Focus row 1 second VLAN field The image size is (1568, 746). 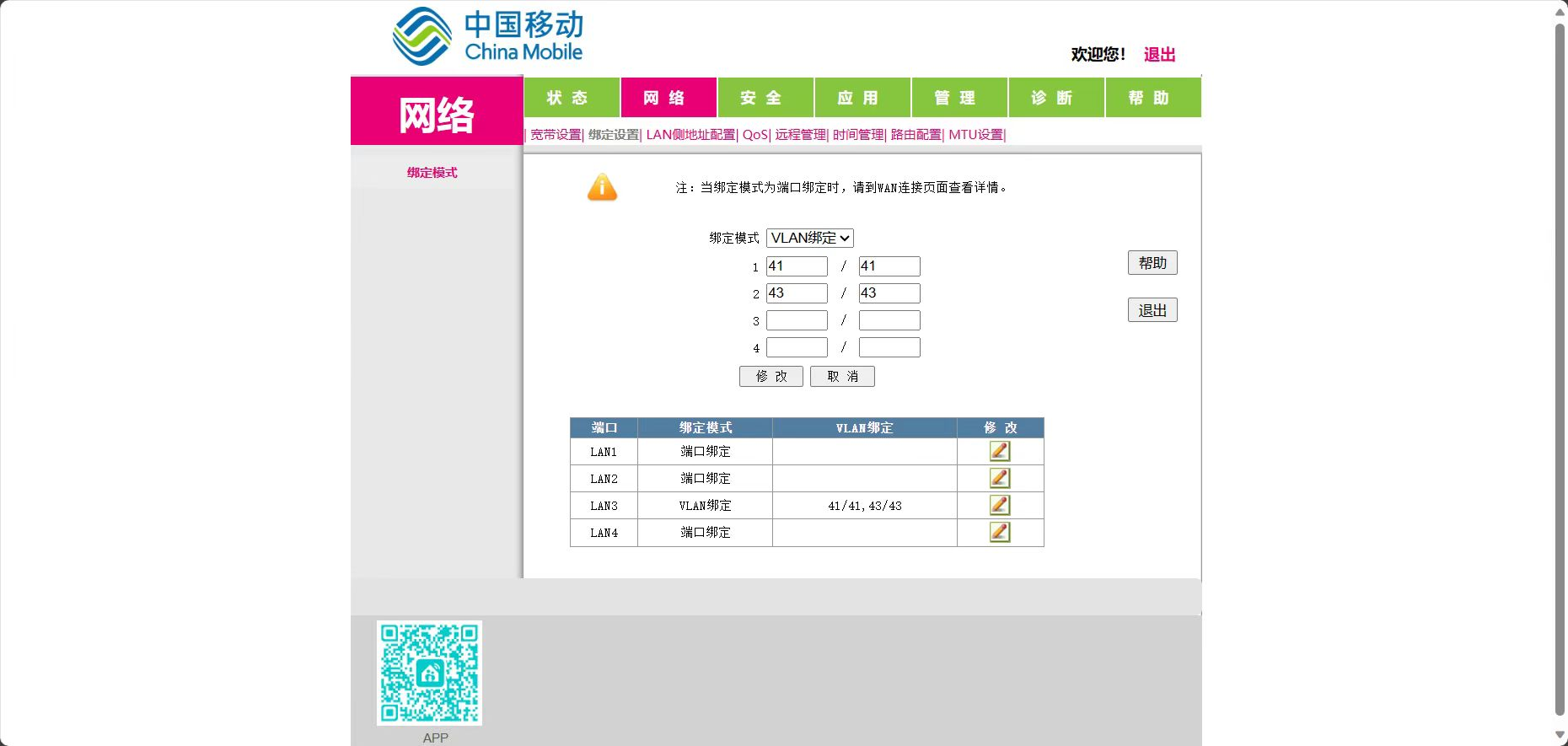[x=889, y=266]
